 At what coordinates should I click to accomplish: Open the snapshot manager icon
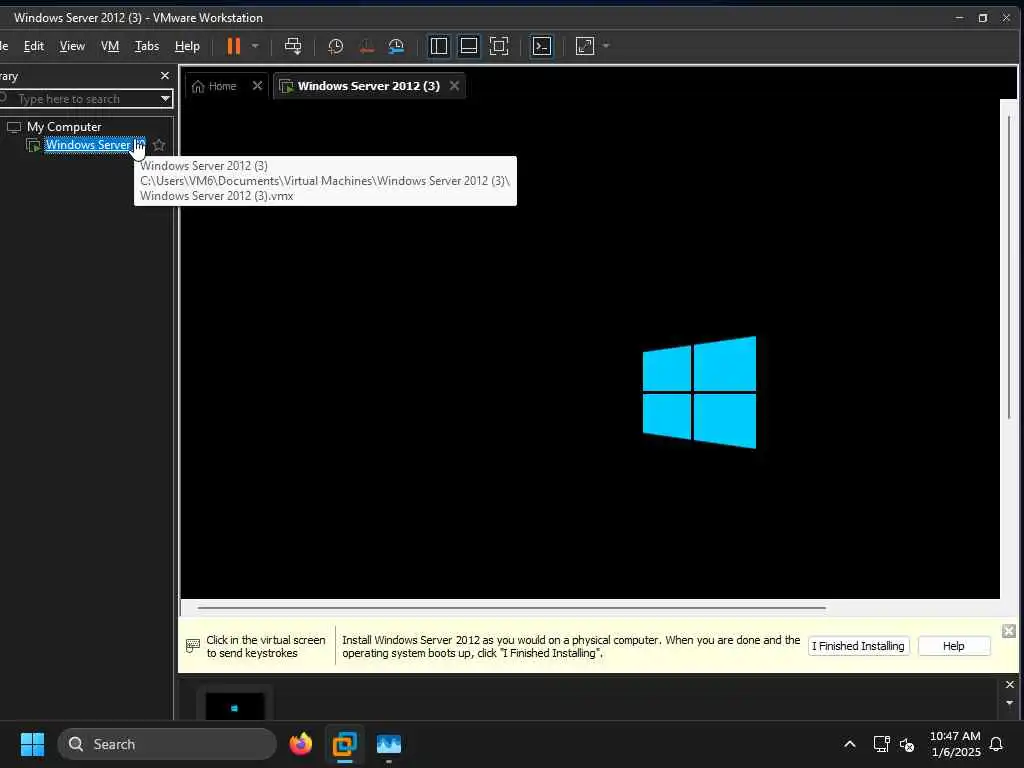[x=396, y=46]
